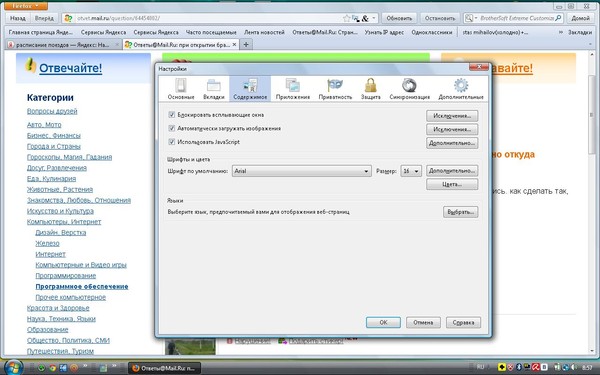600x375 pixels.
Task: Open the Дополнительные gear icon
Action: coord(461,85)
